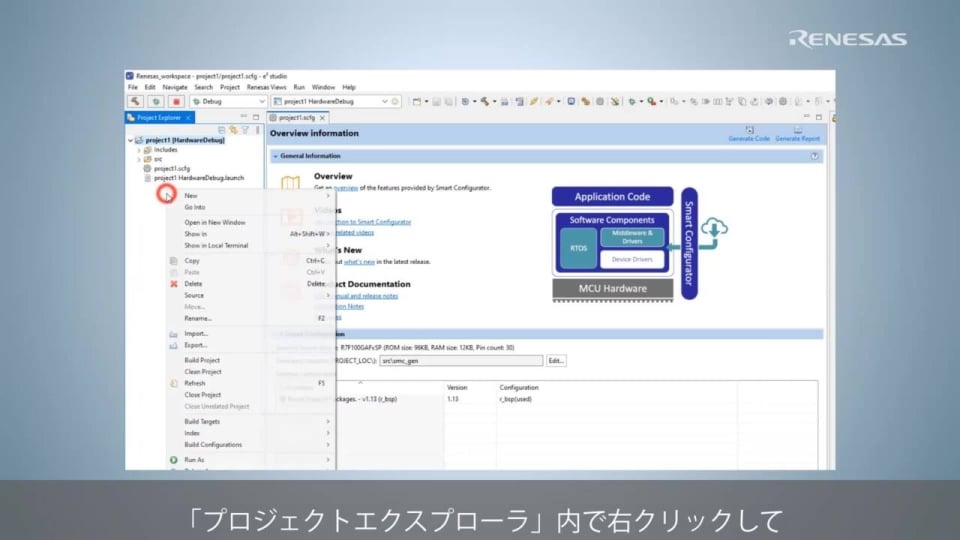
Task: Click the src\smc_gen location field
Action: click(x=461, y=361)
